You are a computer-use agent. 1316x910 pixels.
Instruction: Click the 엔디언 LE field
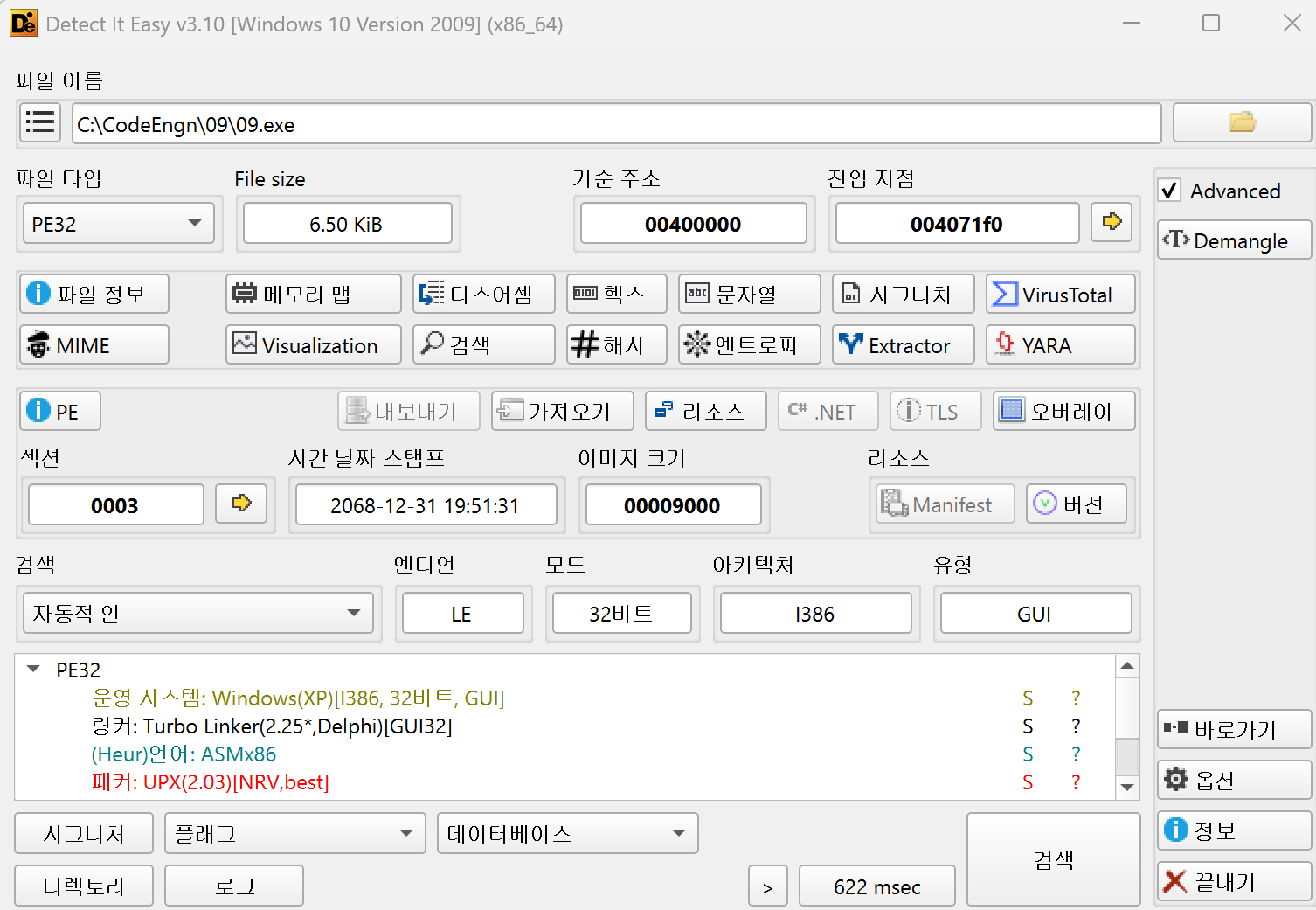pyautogui.click(x=462, y=613)
